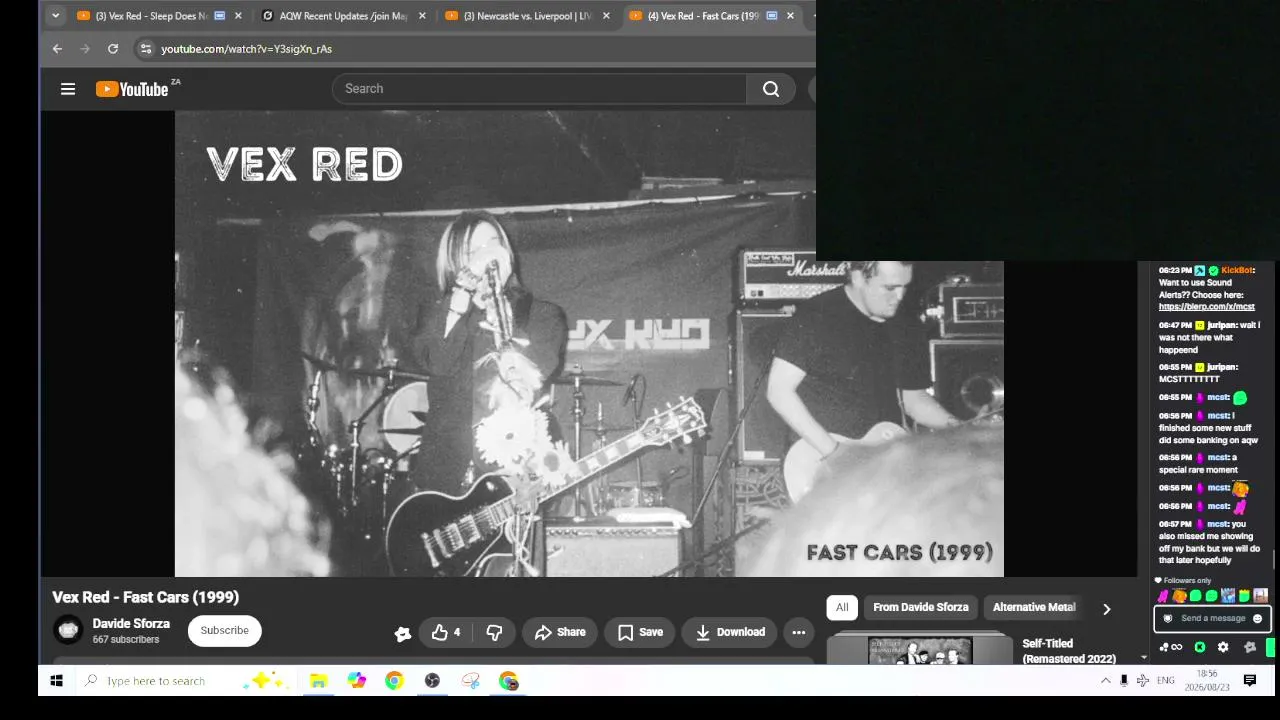Open more actions three-dot menu
1280x720 pixels.
click(798, 632)
